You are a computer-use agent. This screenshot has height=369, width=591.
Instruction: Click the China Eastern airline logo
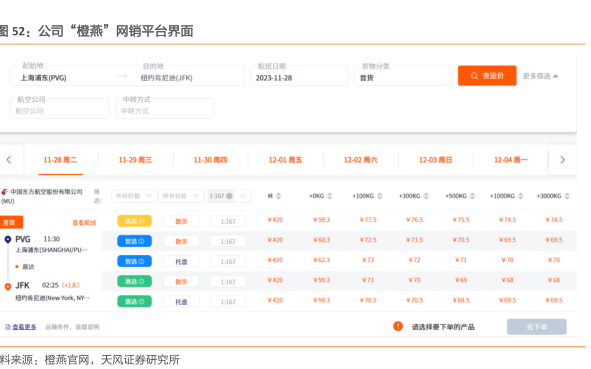5,192
